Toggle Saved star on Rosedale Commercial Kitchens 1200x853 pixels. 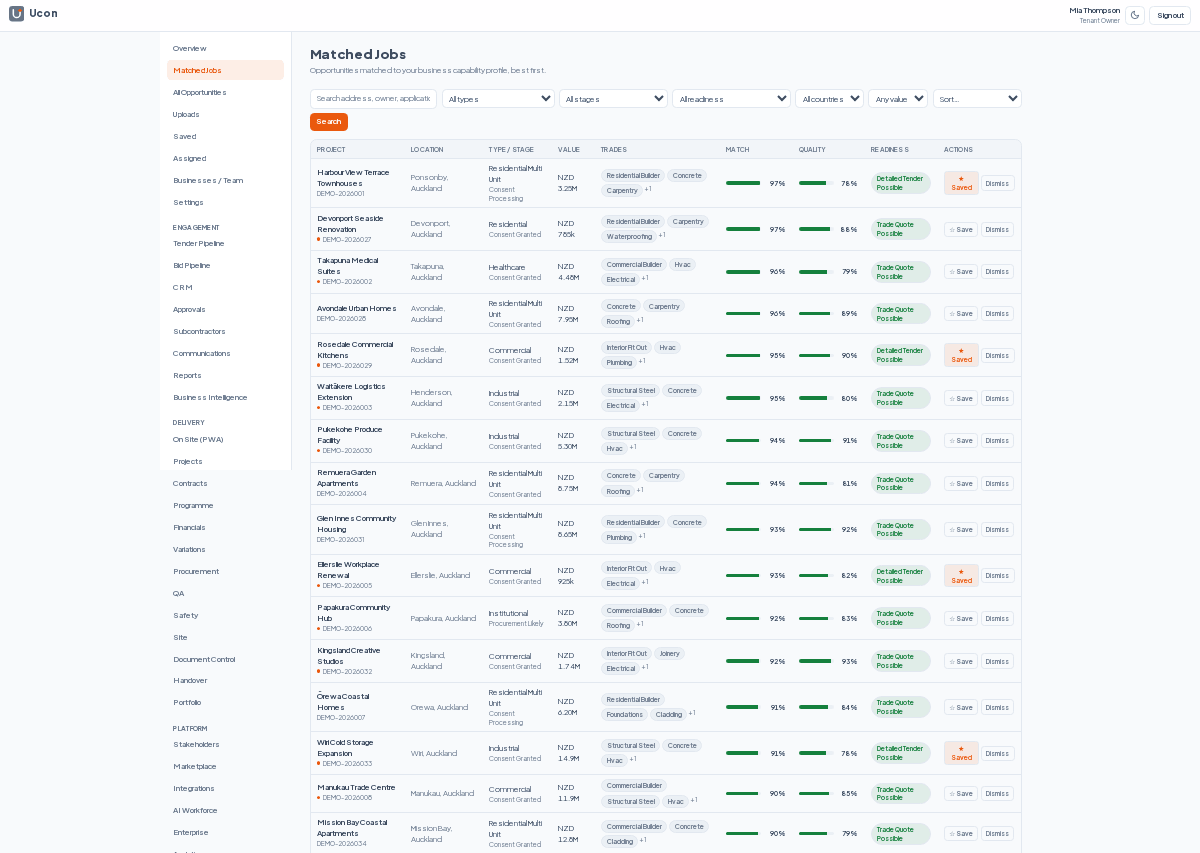(961, 355)
